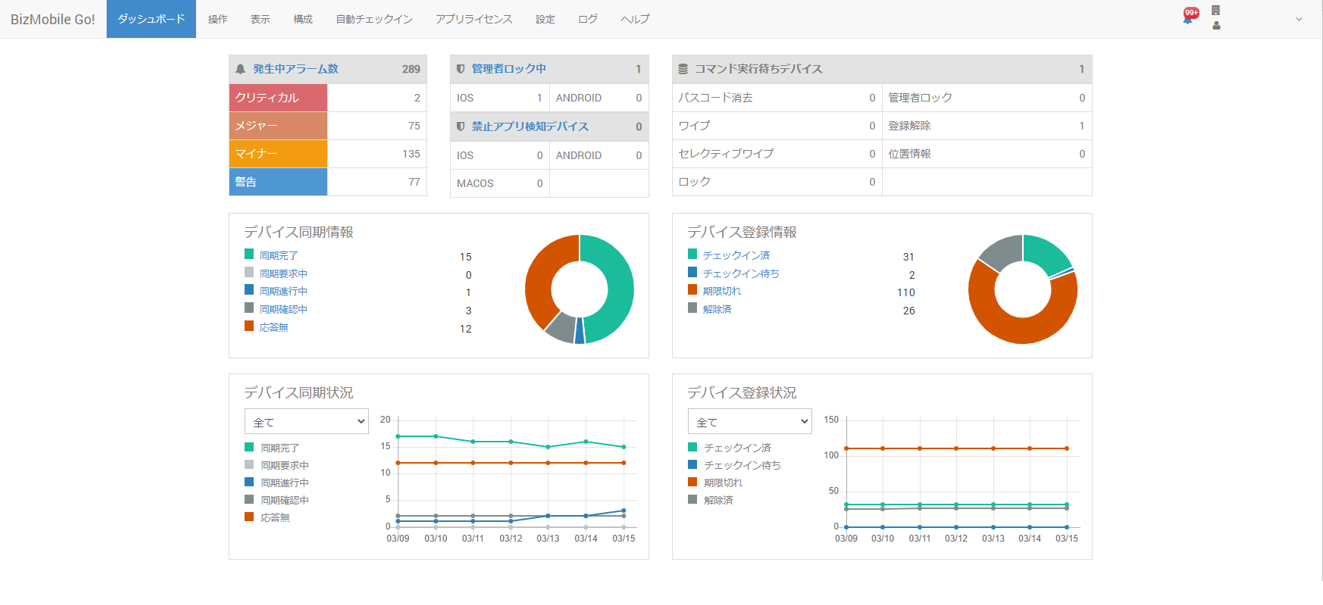Open the 自動チェックイン menu
This screenshot has height=605, width=1323.
pos(374,19)
